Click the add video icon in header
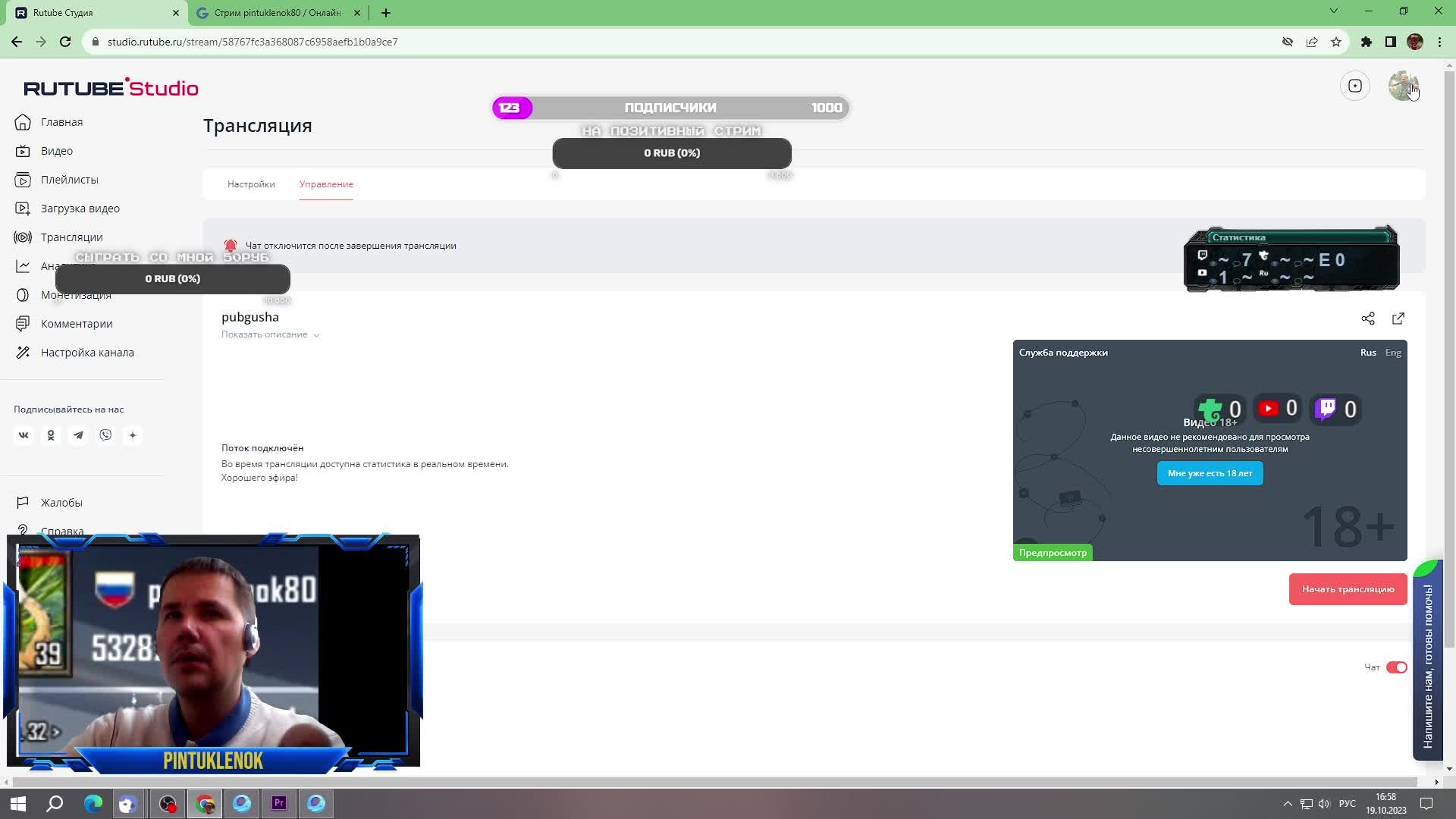This screenshot has width=1456, height=819. click(x=1354, y=86)
